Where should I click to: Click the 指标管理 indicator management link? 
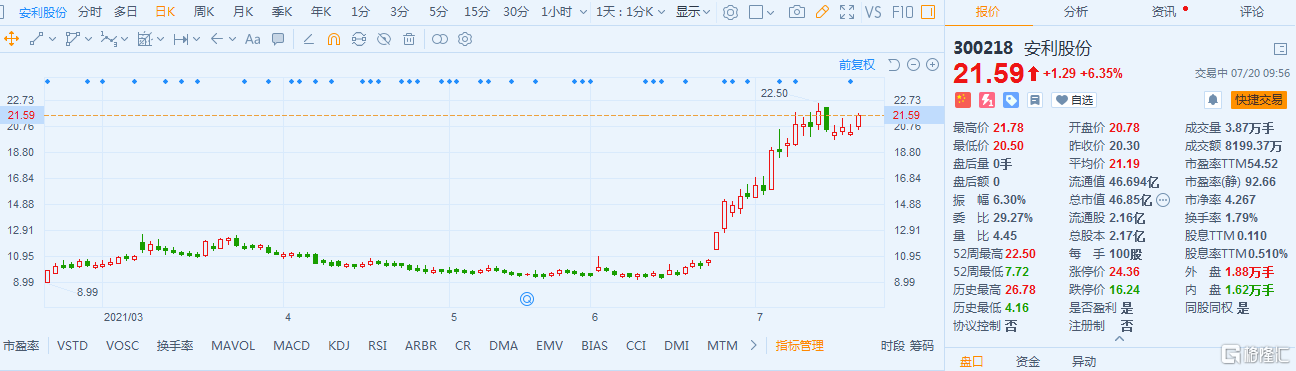(x=800, y=346)
